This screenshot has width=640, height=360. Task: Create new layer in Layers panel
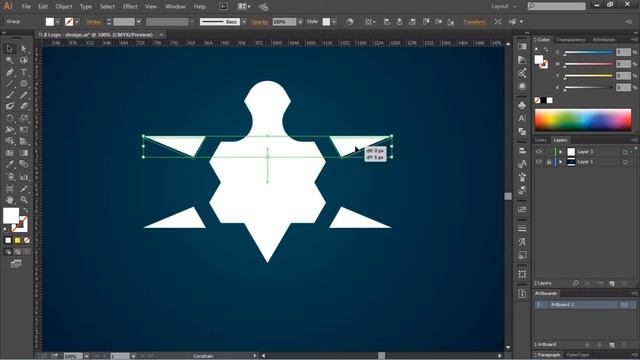click(612, 283)
